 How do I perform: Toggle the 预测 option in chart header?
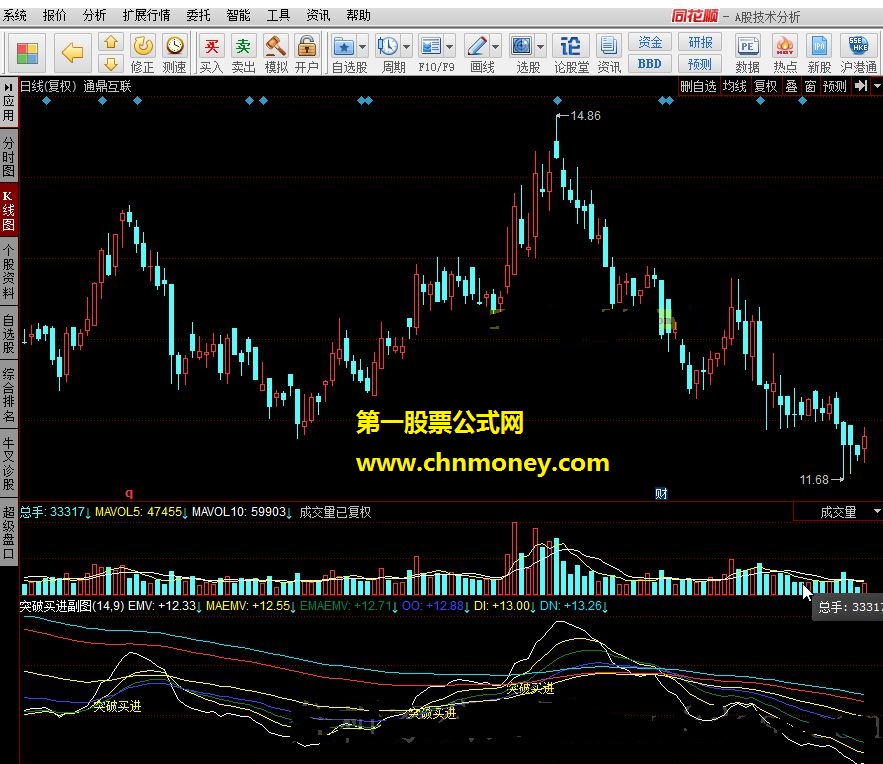(835, 86)
